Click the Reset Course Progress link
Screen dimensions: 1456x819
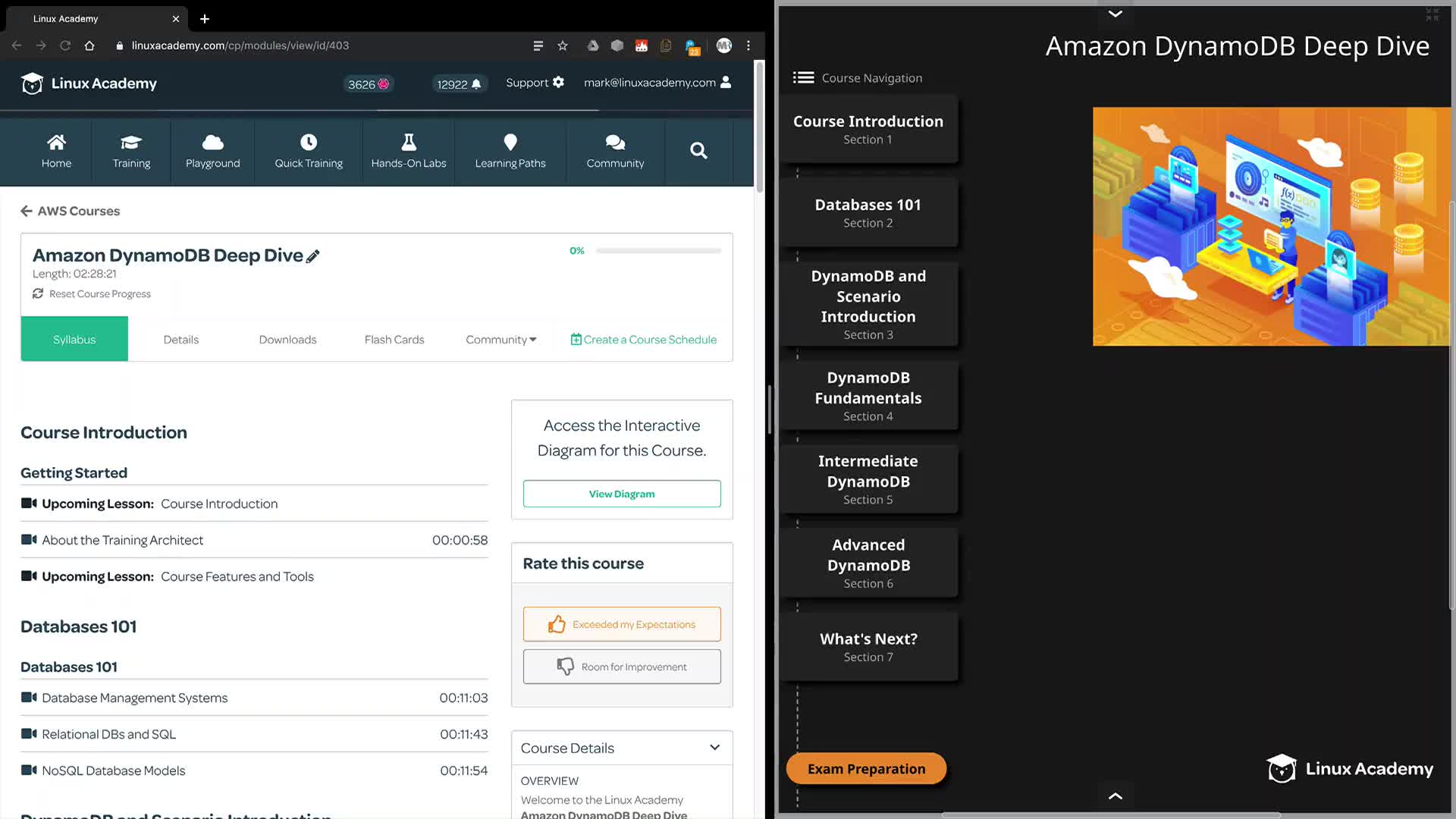99,293
